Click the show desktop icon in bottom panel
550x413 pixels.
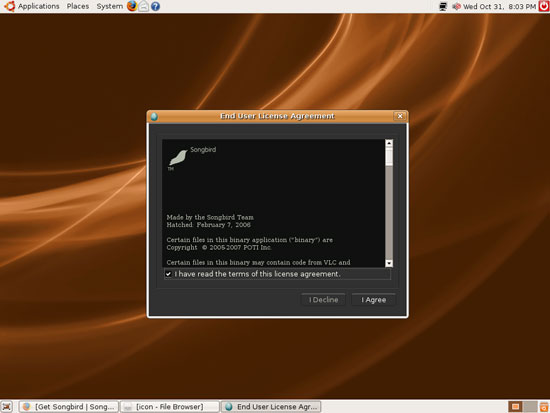point(7,407)
